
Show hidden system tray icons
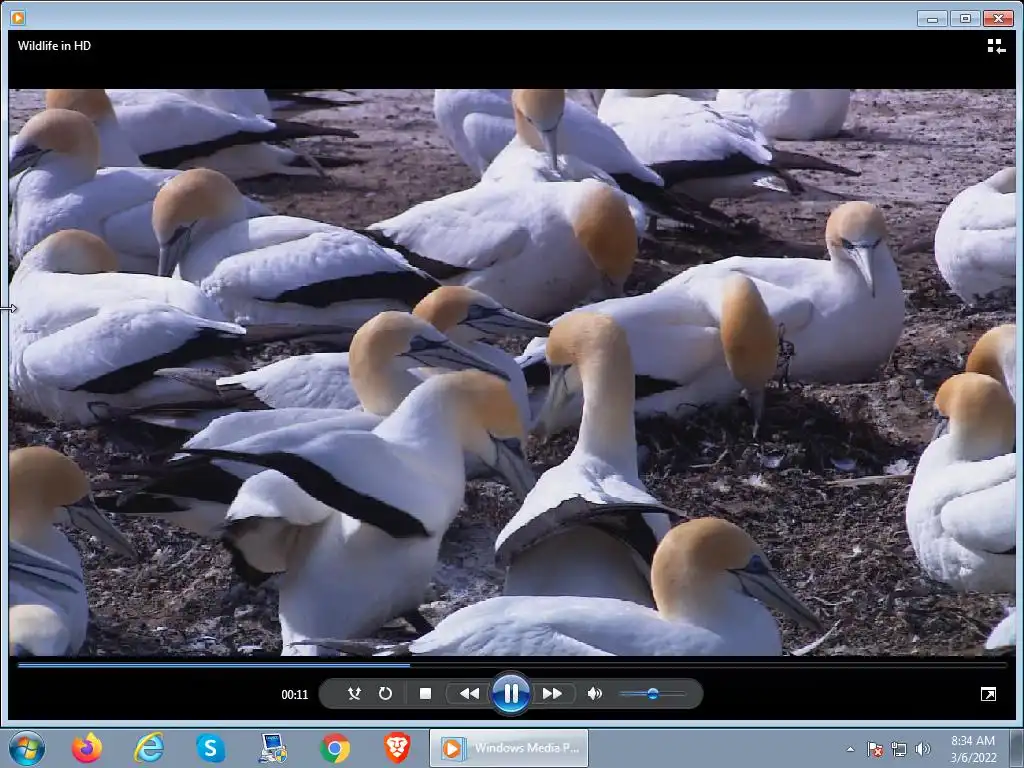[850, 749]
